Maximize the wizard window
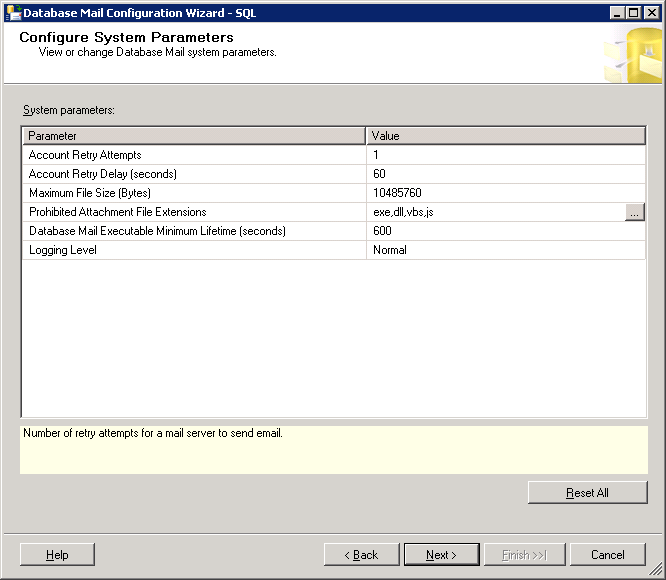 [633, 12]
